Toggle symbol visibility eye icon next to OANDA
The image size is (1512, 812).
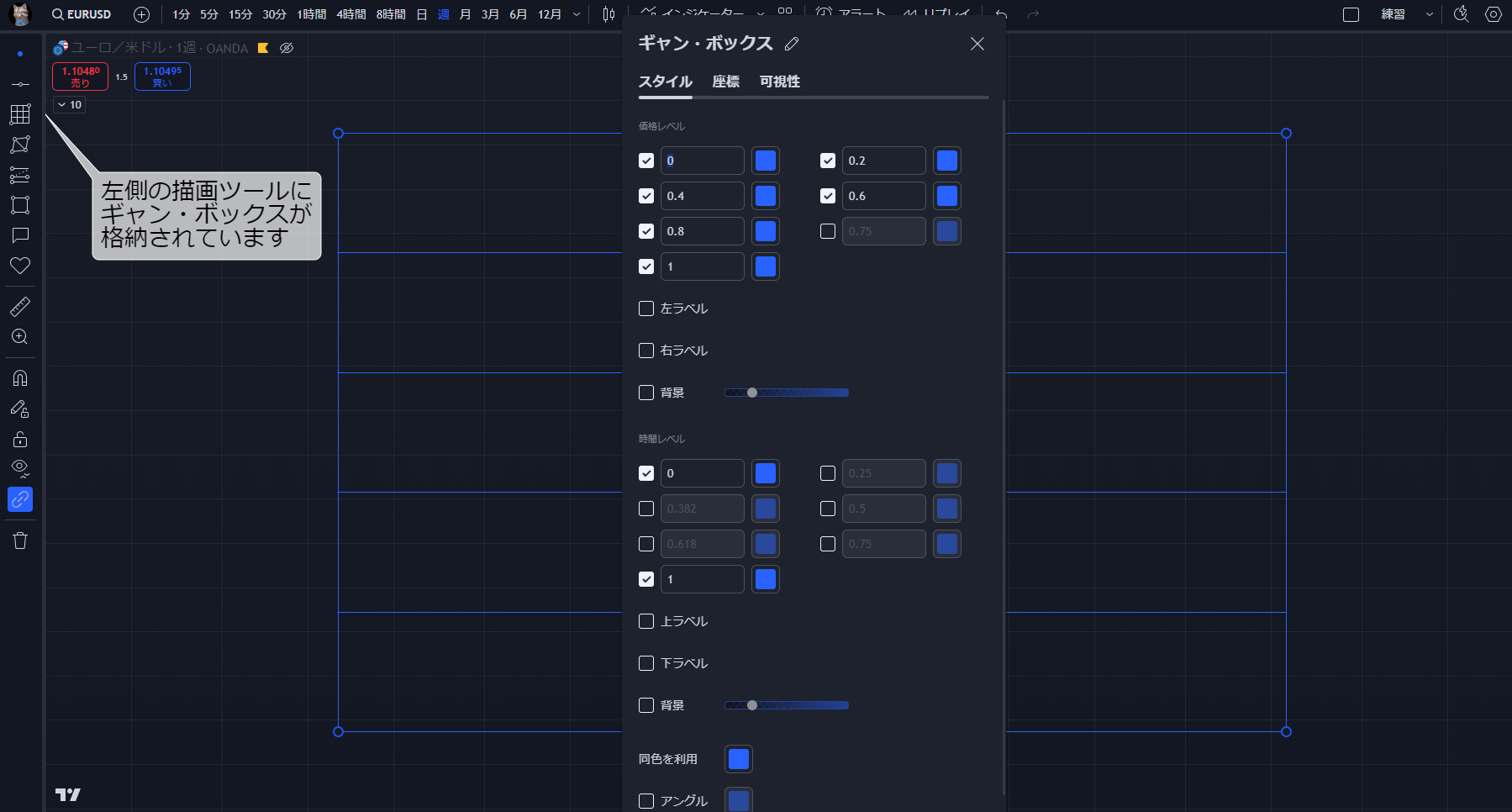[x=287, y=48]
